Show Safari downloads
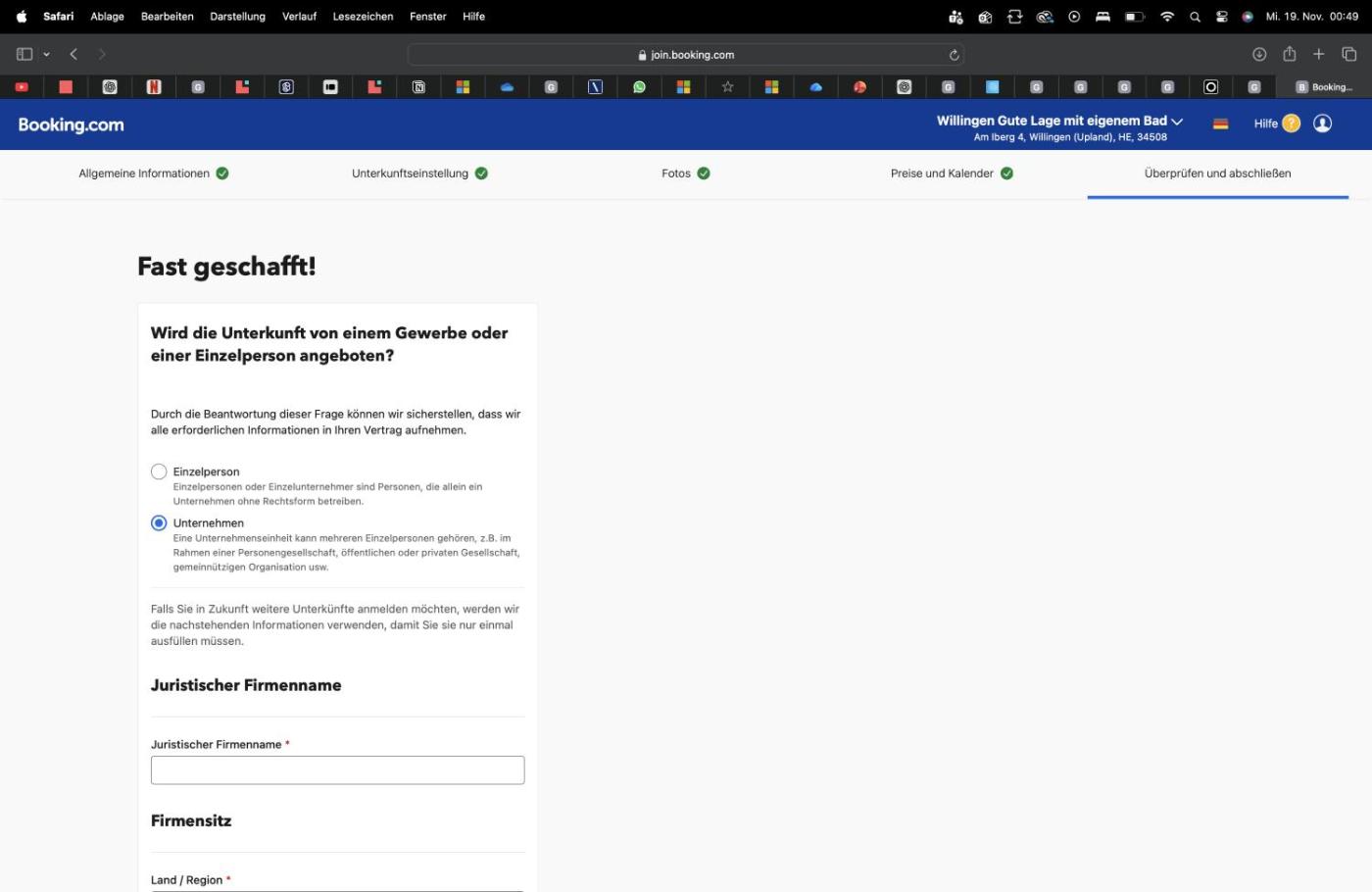The image size is (1372, 892). click(1259, 54)
